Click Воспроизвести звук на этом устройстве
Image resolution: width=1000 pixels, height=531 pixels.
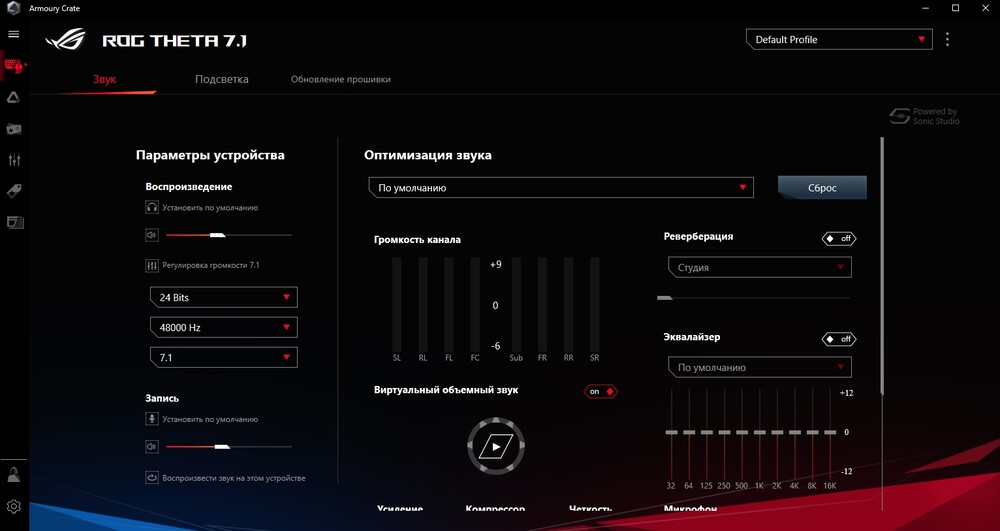[x=233, y=477]
